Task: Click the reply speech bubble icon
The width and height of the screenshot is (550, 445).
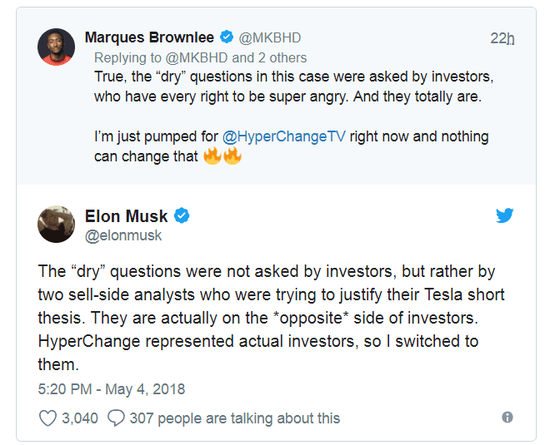Action: pyautogui.click(x=116, y=418)
